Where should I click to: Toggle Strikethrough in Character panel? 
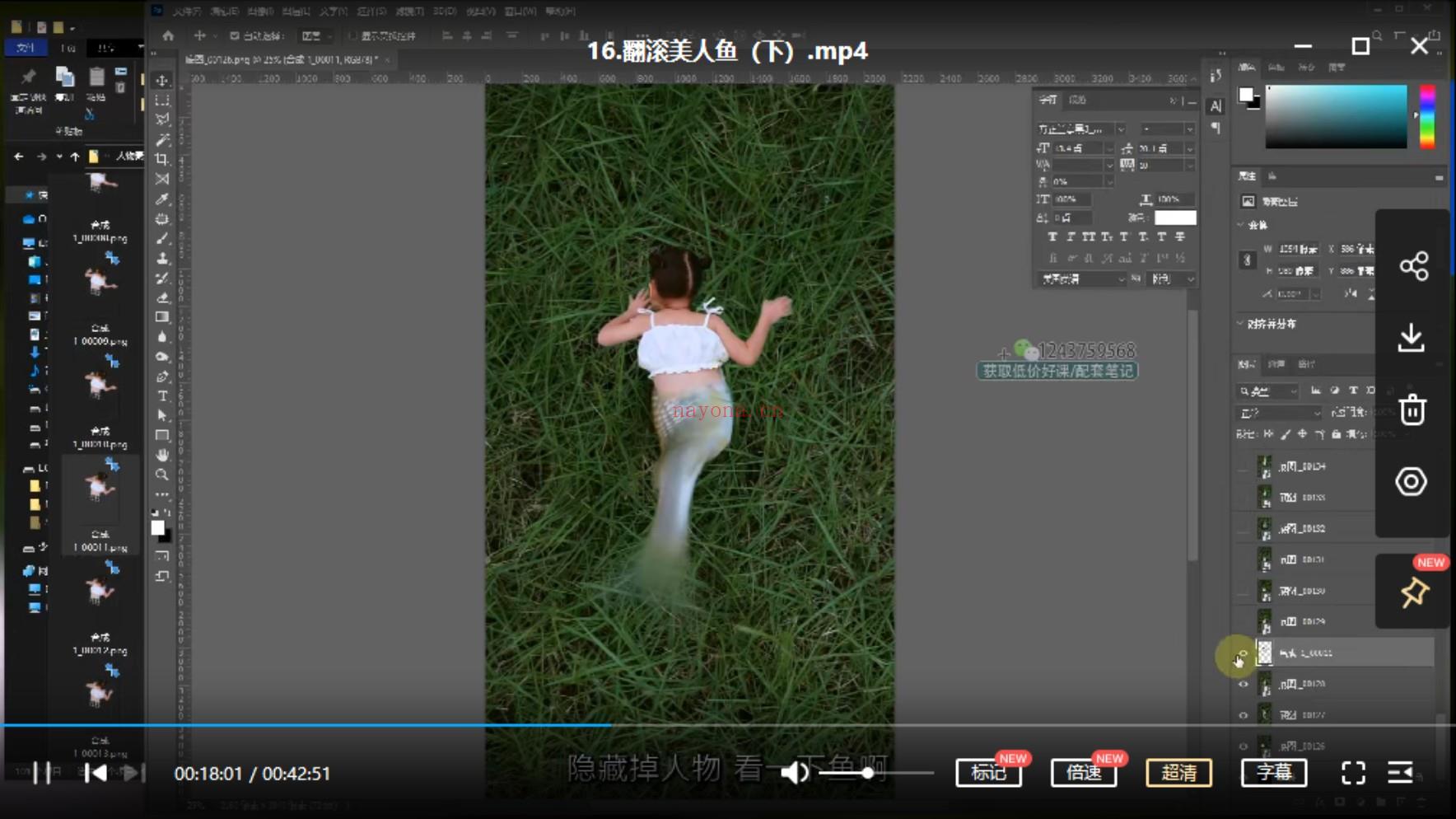[x=1180, y=236]
